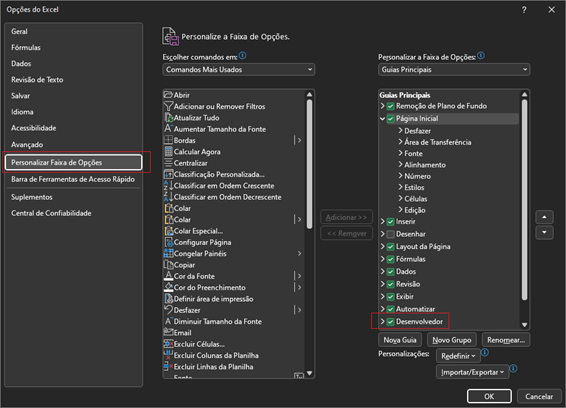566x408 pixels.
Task: Click the Calcular Agora calculator icon
Action: click(x=169, y=152)
